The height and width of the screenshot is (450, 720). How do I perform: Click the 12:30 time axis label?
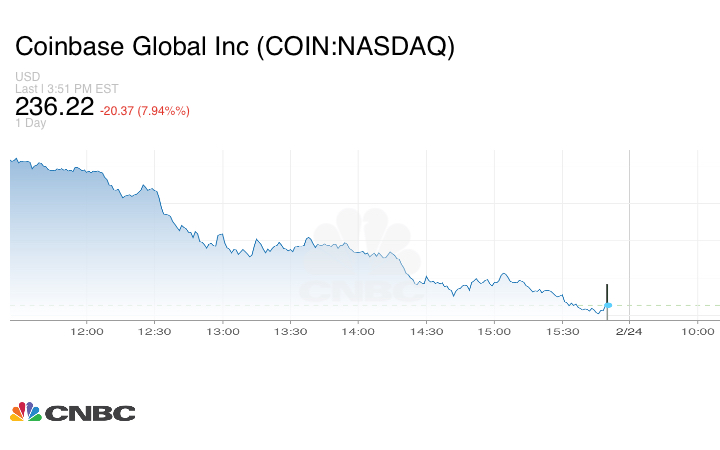point(155,331)
